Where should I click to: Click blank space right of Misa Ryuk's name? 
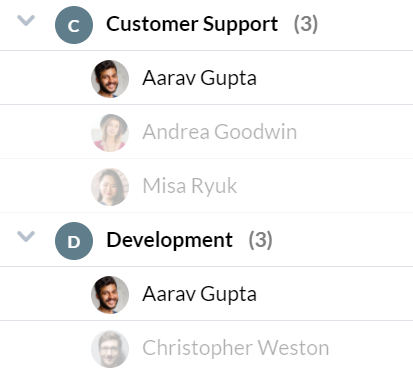(x=325, y=186)
